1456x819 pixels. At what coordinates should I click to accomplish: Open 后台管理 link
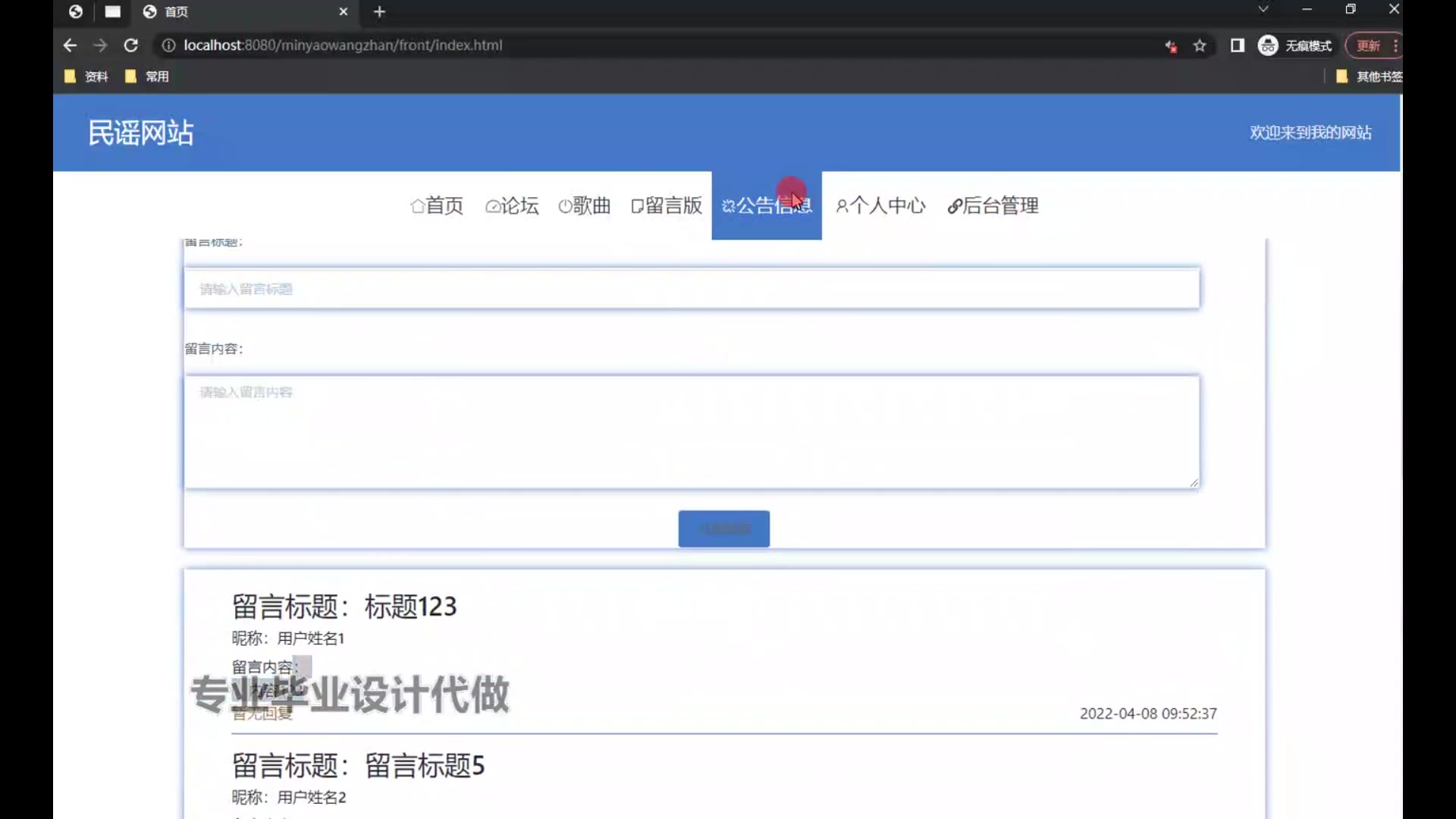pos(993,206)
